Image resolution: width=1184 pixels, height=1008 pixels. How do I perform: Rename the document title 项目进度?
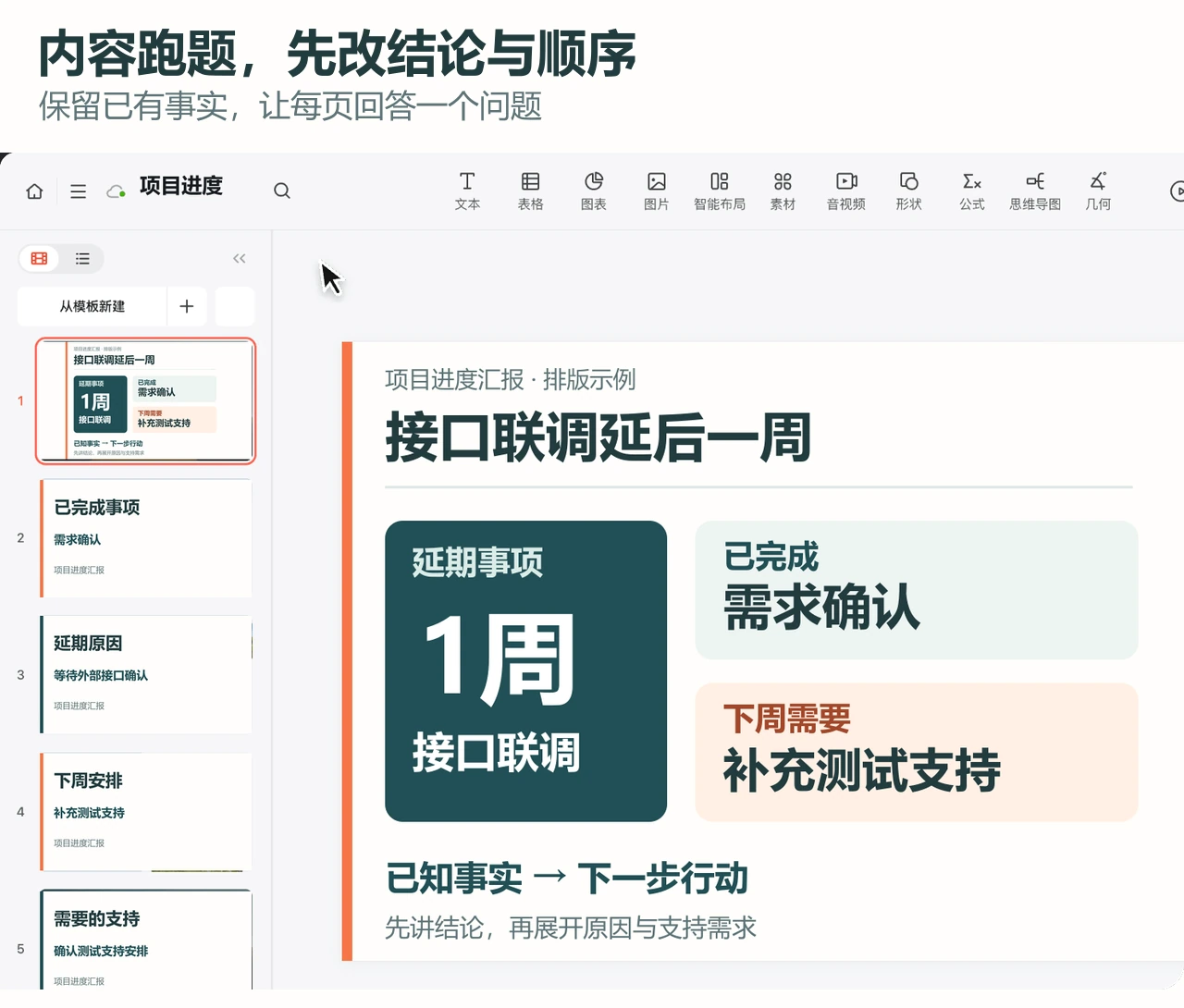coord(181,186)
